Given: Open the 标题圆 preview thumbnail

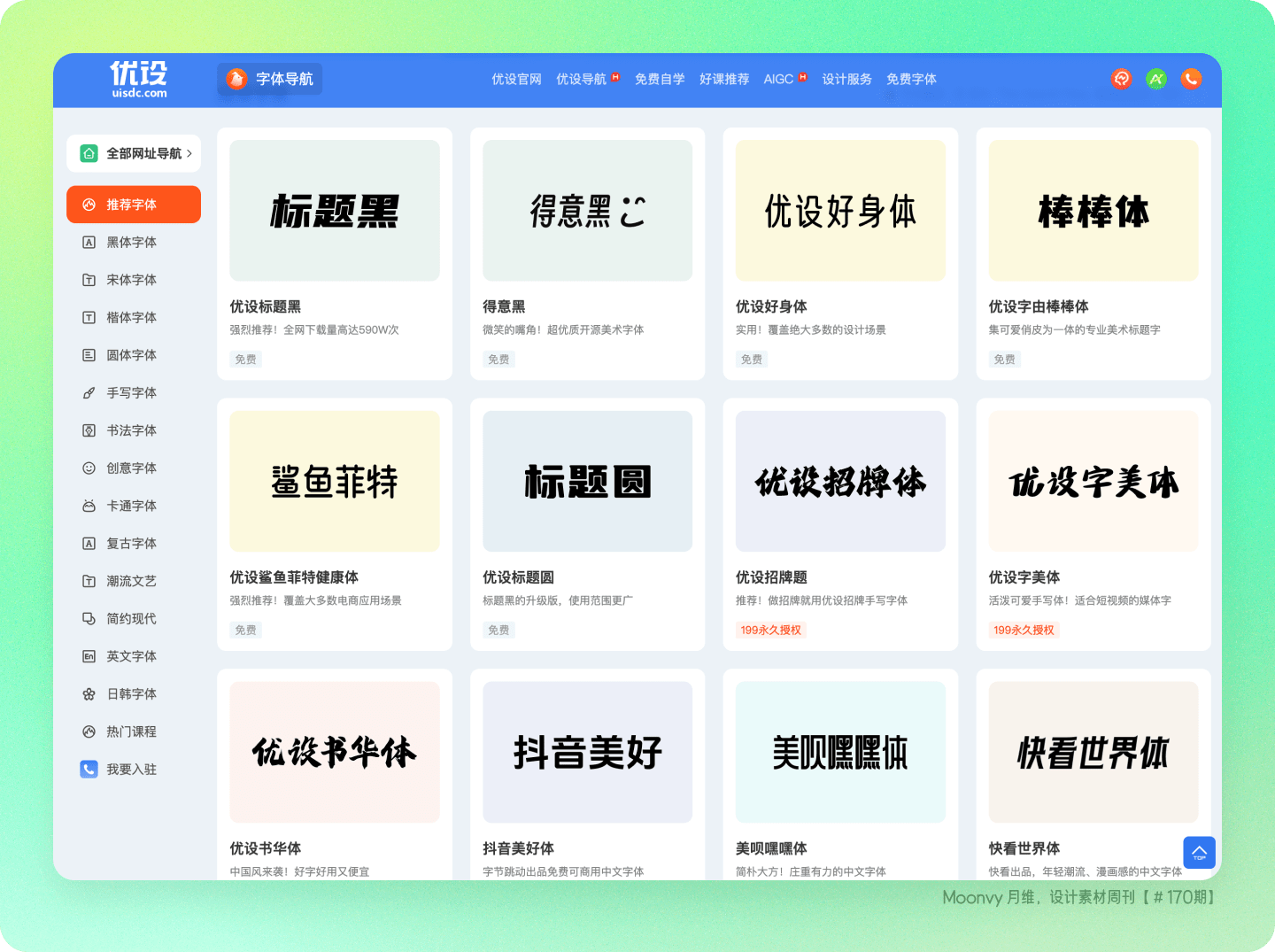Looking at the screenshot, I should pos(588,481).
